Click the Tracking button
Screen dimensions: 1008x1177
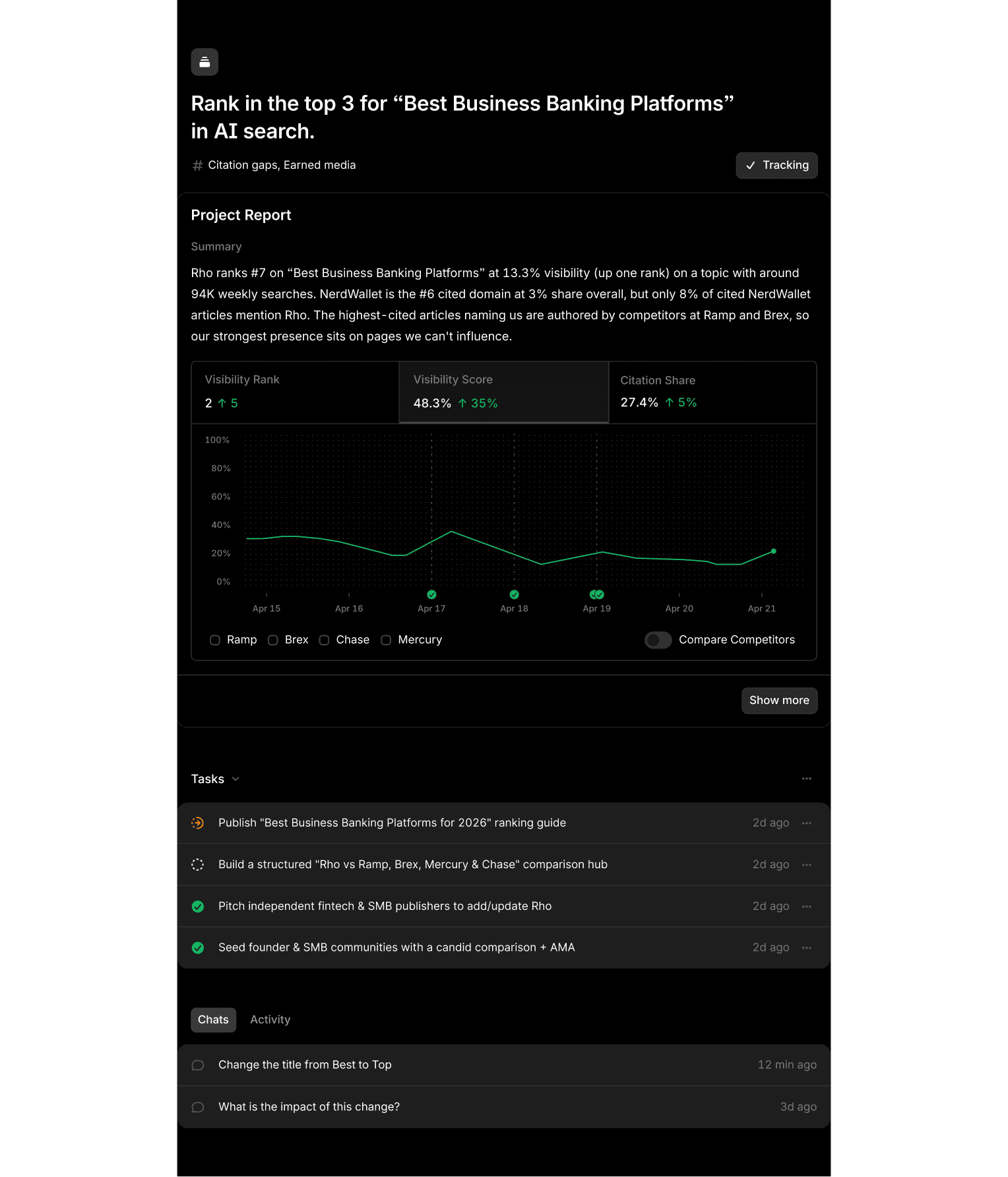[x=776, y=166]
